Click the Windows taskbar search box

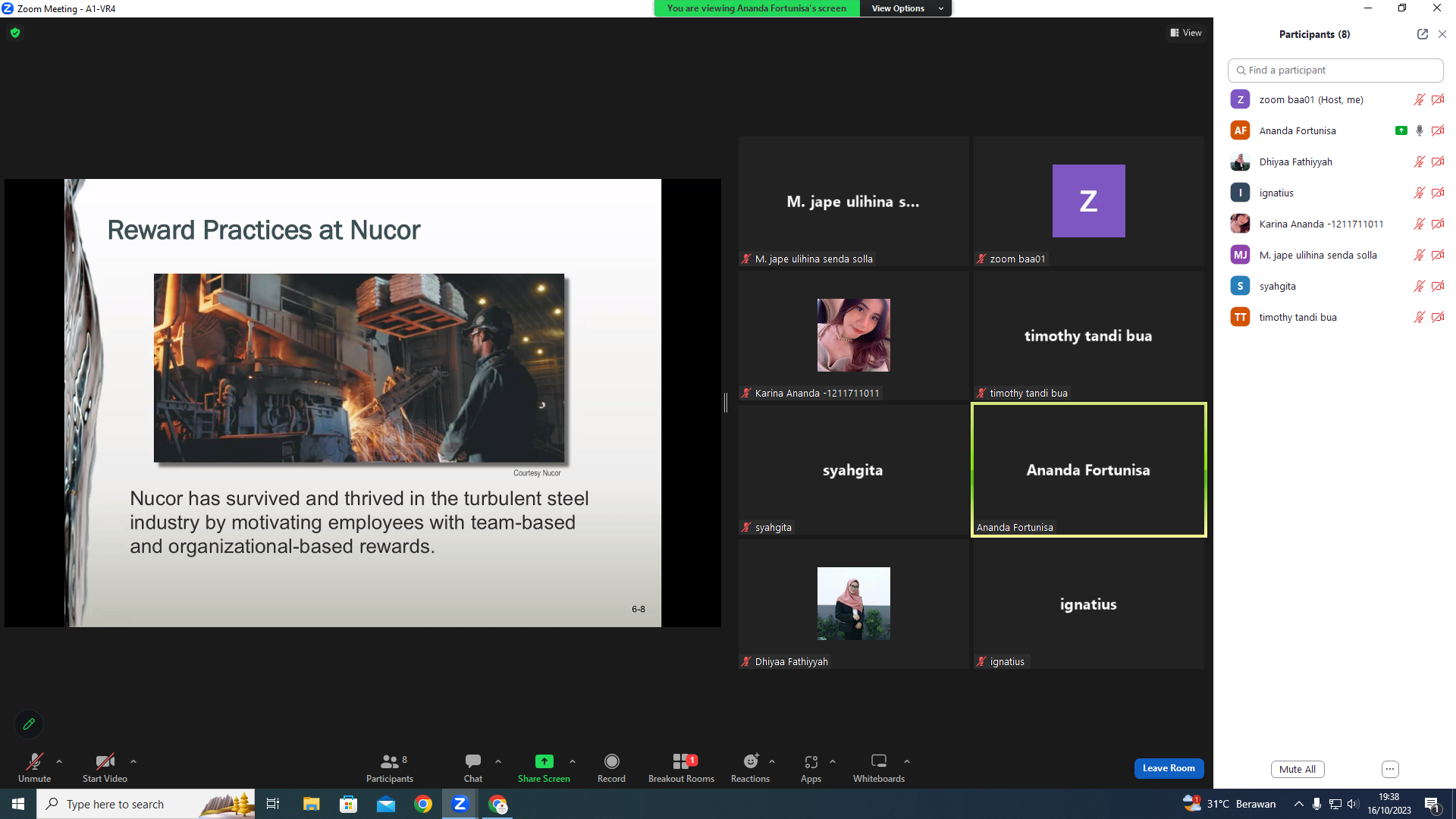point(146,804)
